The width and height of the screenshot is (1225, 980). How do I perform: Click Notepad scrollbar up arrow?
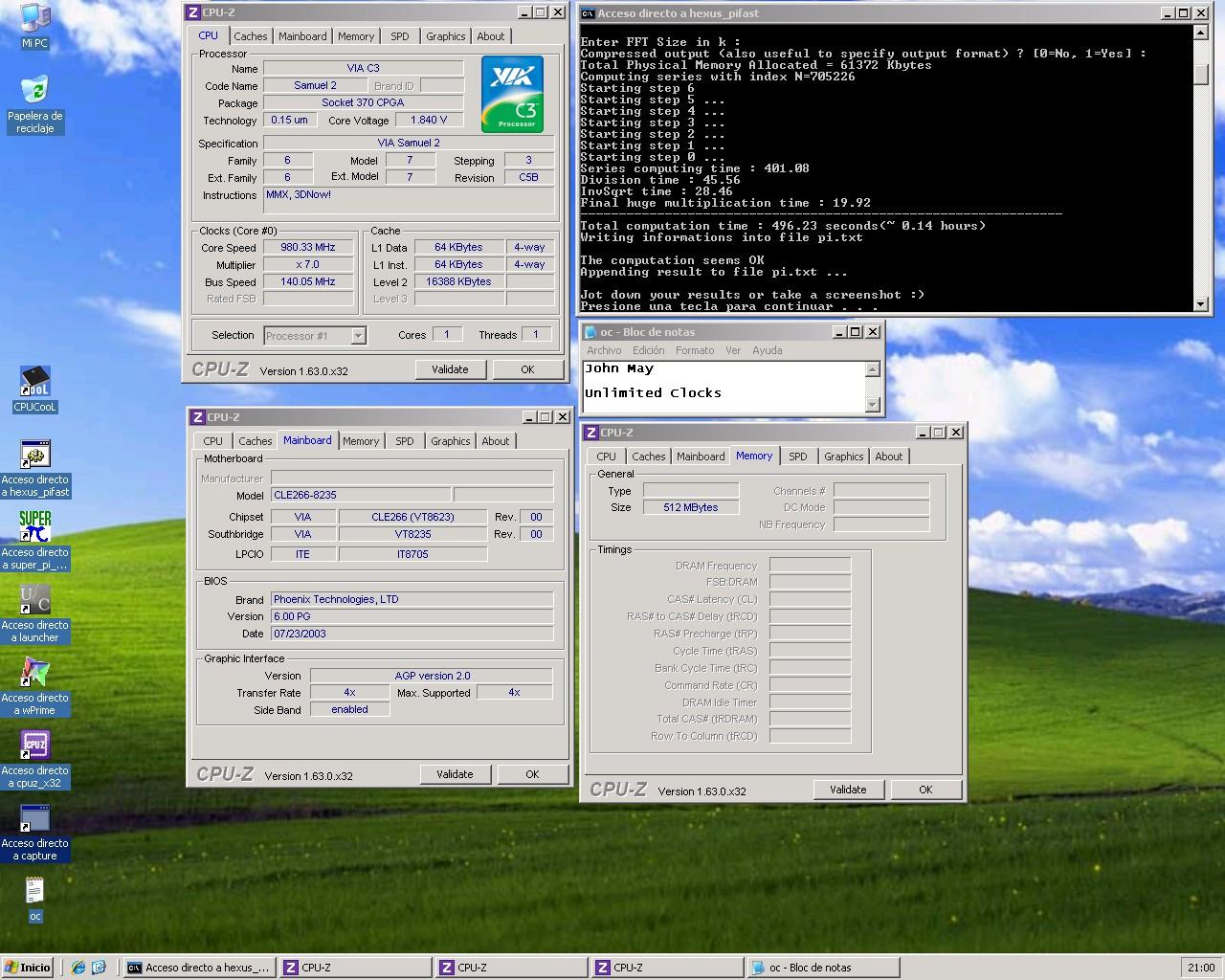[x=872, y=369]
